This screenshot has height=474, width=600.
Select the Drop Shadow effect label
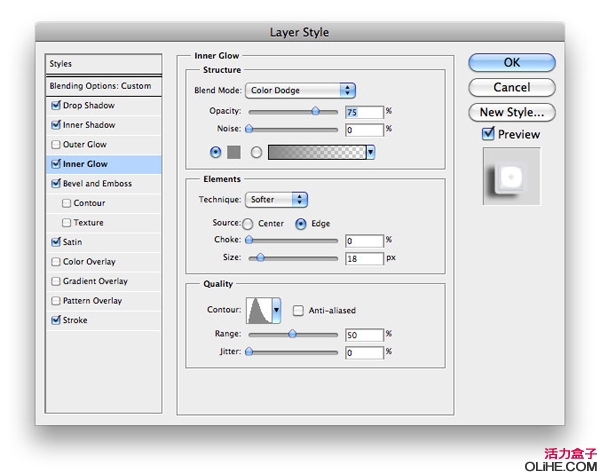89,105
